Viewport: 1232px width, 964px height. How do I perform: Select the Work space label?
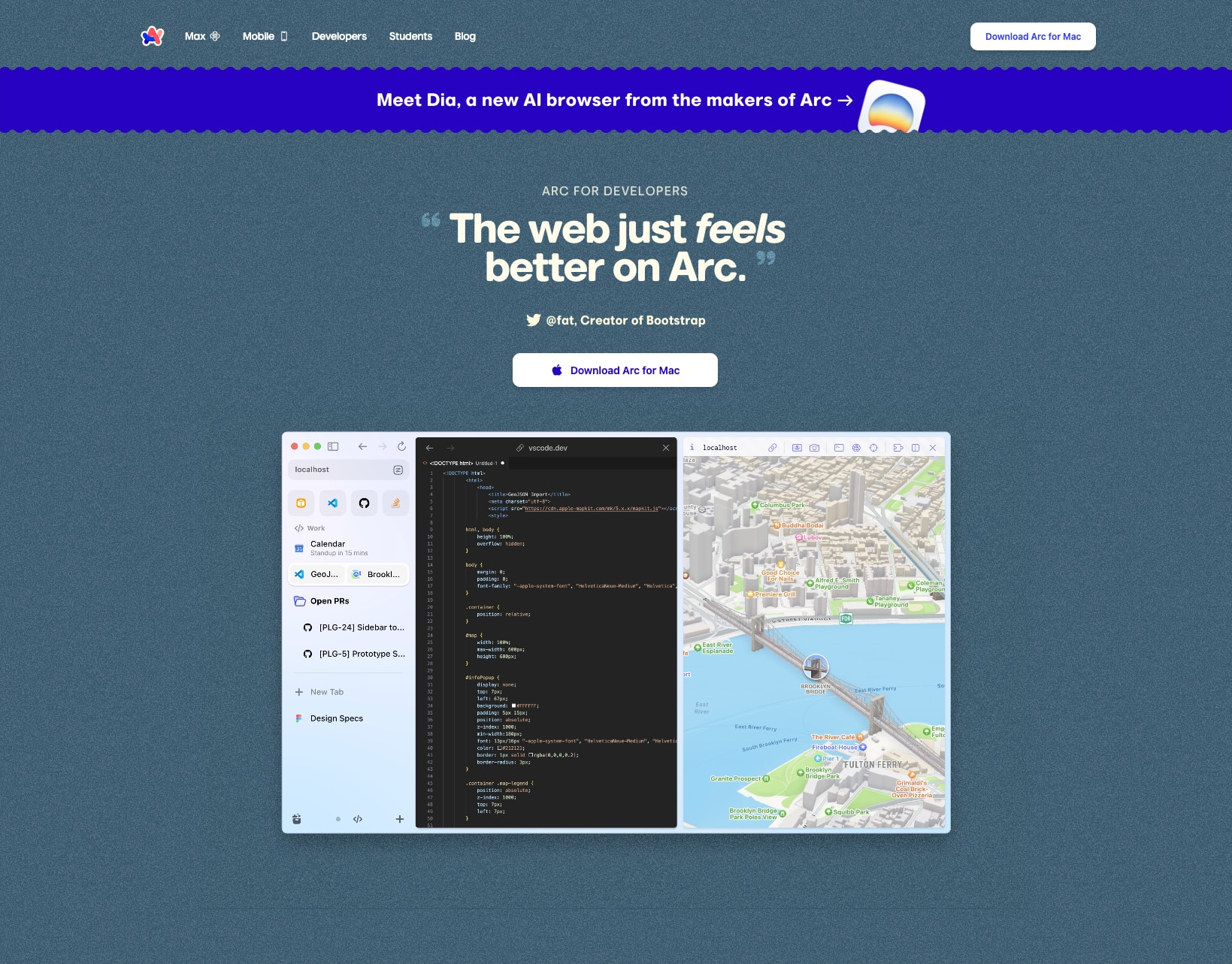pyautogui.click(x=310, y=528)
